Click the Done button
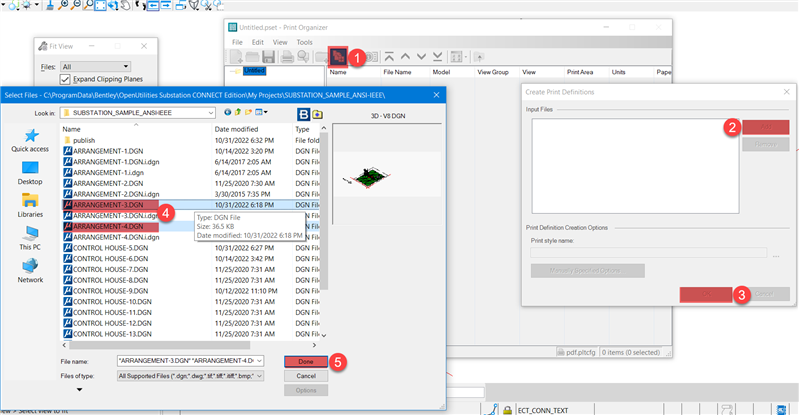 click(305, 360)
